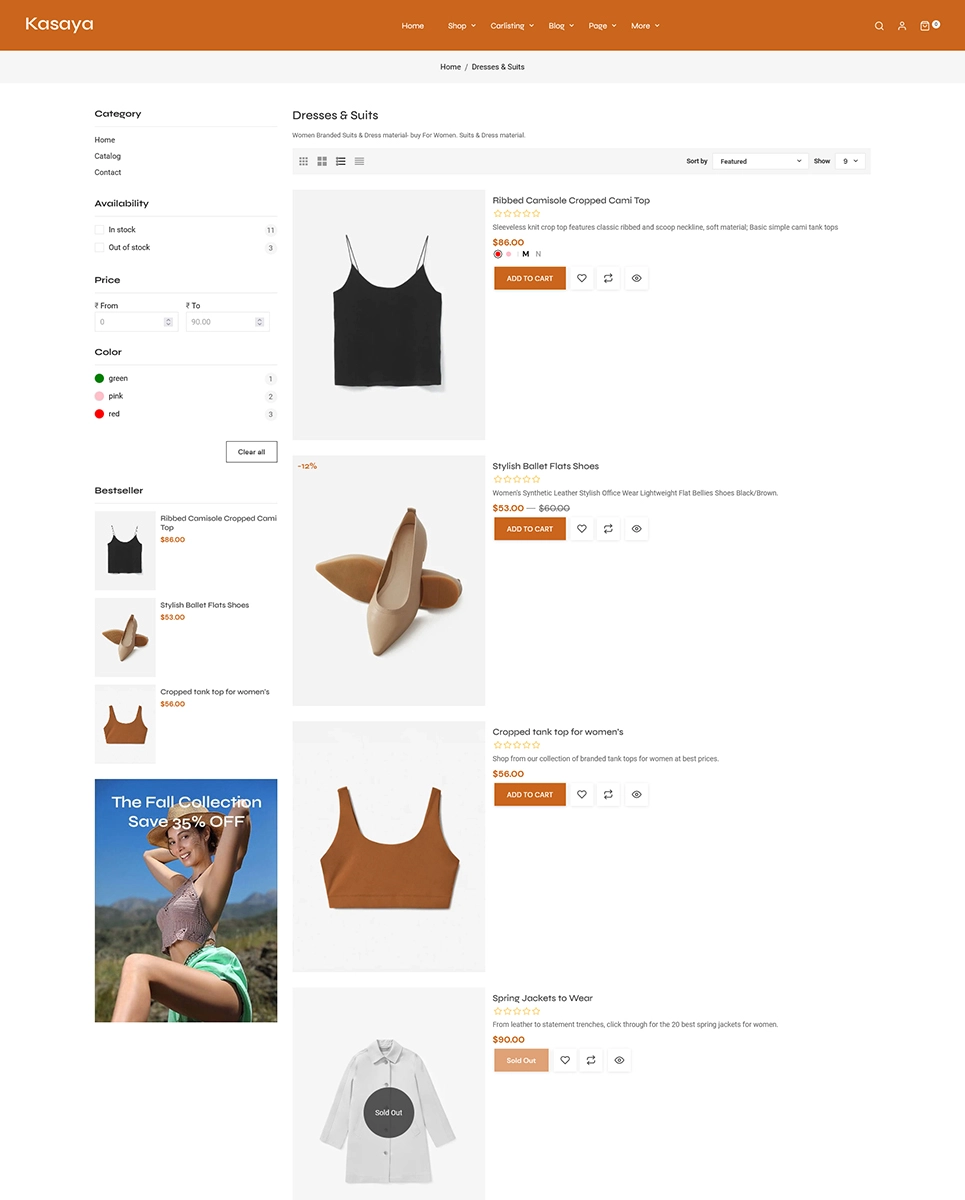Image resolution: width=965 pixels, height=1200 pixels.
Task: Filter by green color swatch
Action: [x=100, y=379]
